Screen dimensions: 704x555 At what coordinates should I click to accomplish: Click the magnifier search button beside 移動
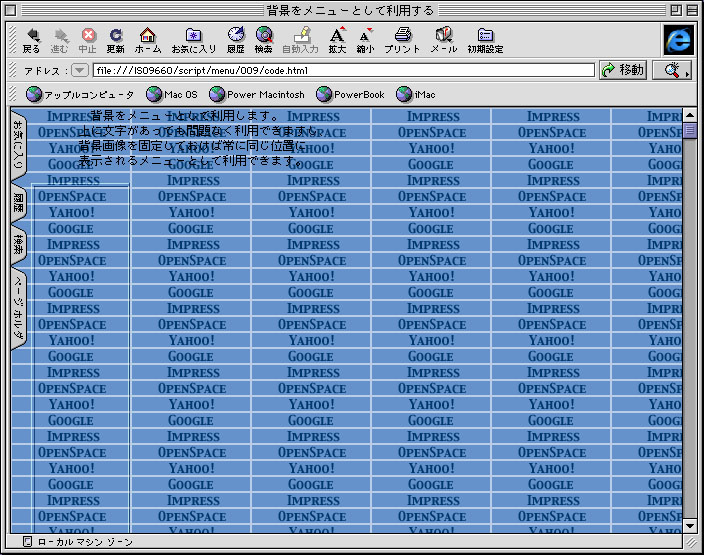click(x=672, y=70)
